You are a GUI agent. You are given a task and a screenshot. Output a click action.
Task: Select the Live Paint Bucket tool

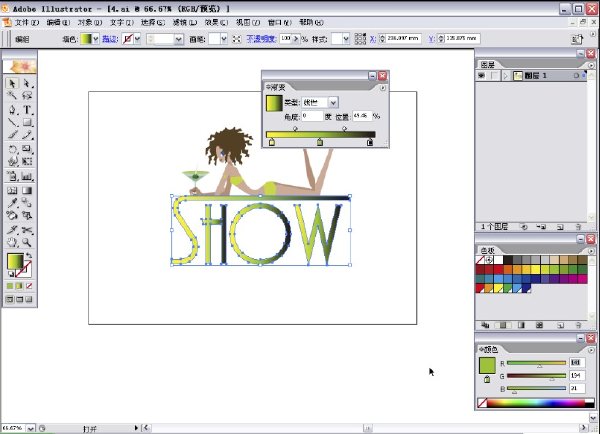12,215
